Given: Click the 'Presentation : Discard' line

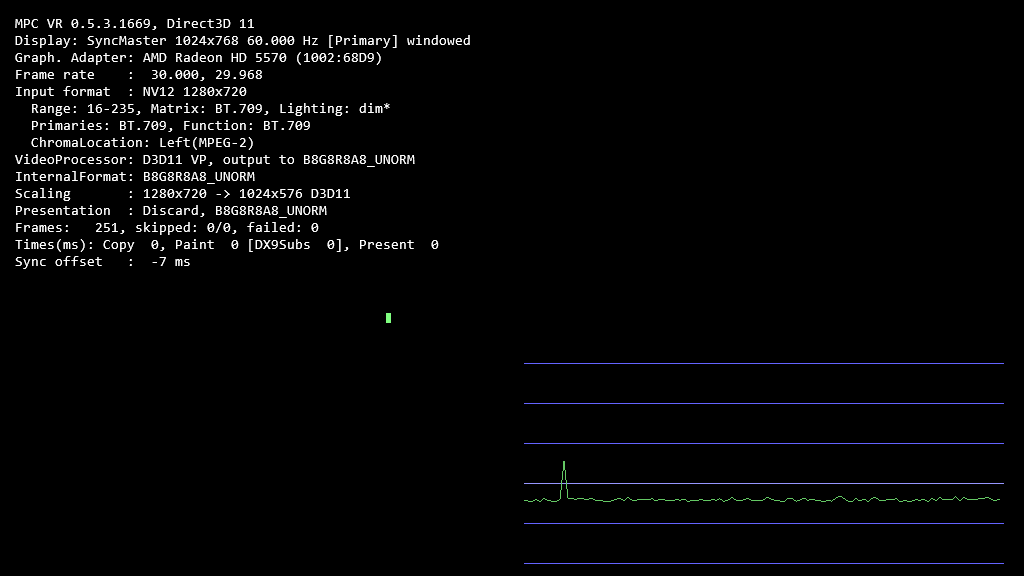Looking at the screenshot, I should [170, 211].
